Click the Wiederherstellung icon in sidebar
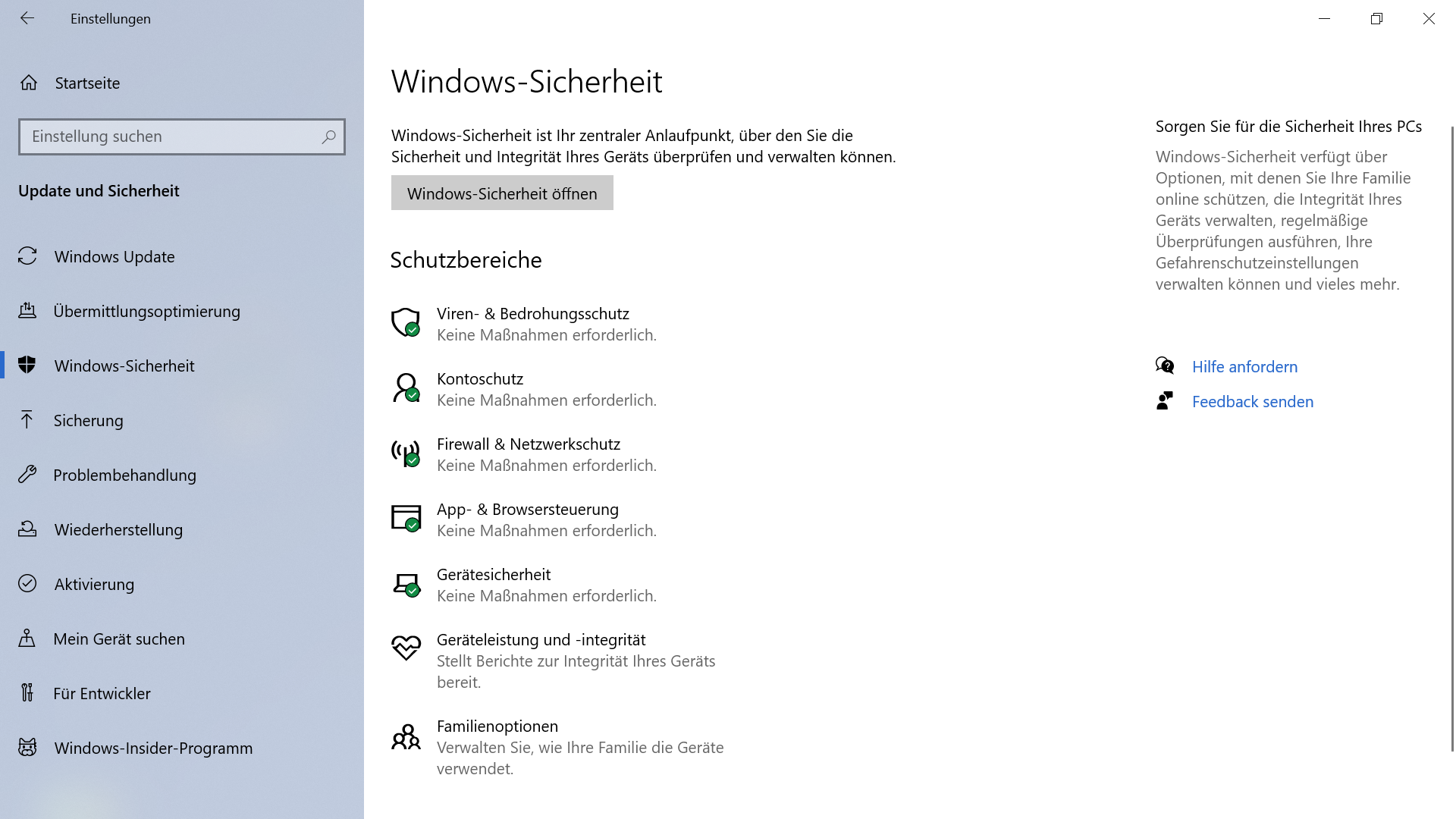The width and height of the screenshot is (1456, 819). [x=27, y=529]
